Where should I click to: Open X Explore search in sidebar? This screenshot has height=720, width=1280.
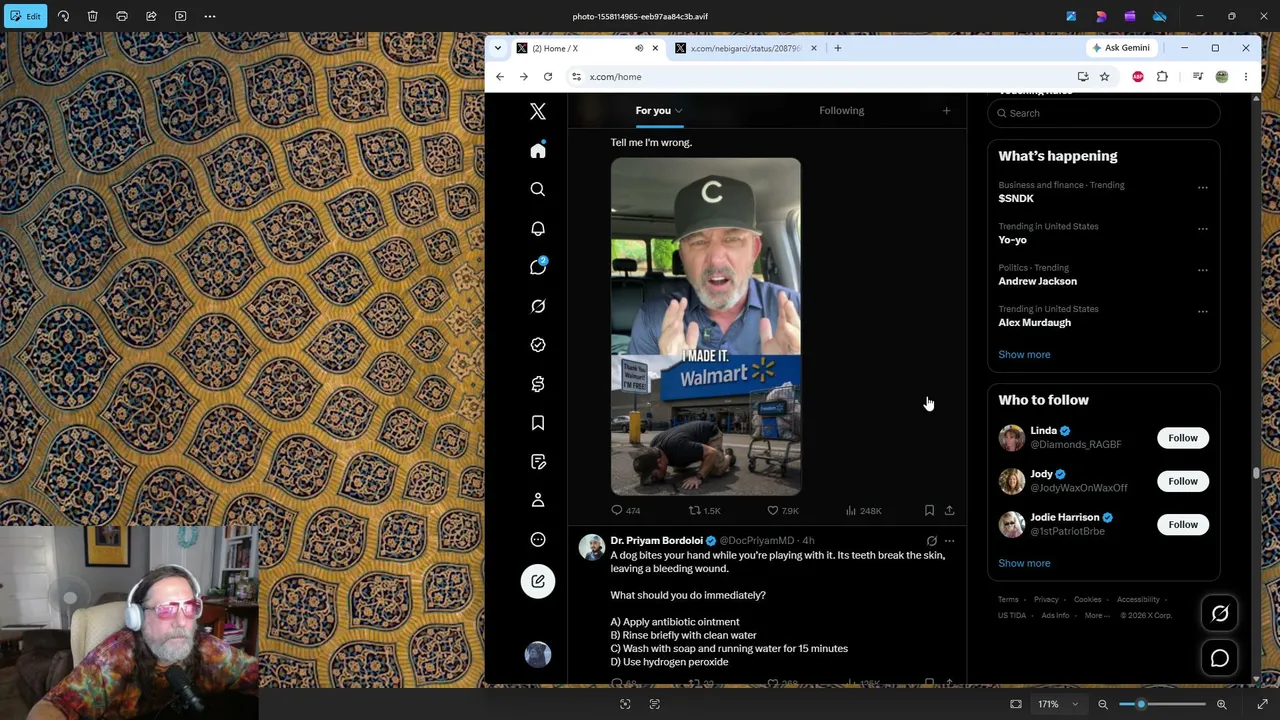538,189
